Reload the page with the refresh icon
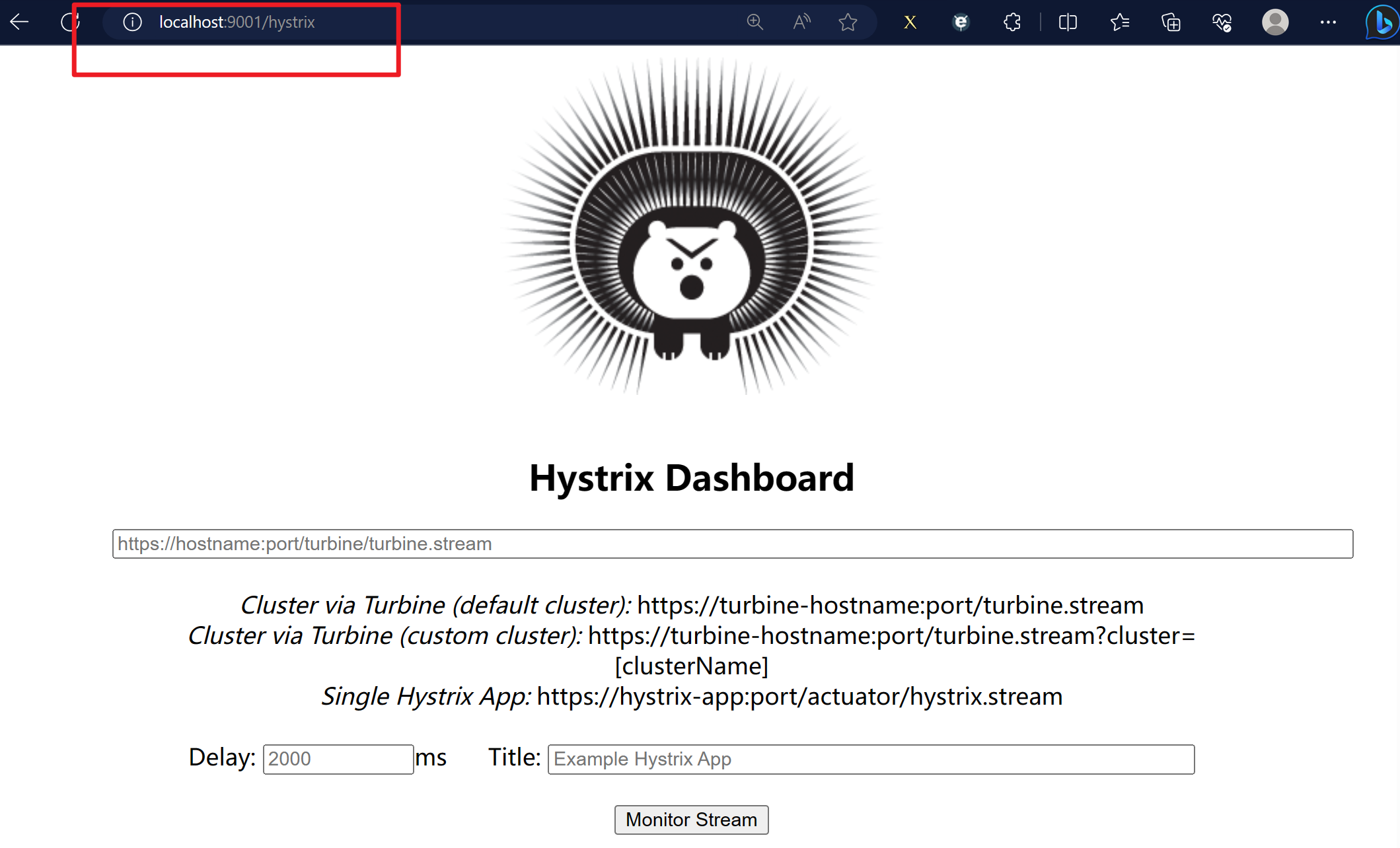 coord(70,22)
